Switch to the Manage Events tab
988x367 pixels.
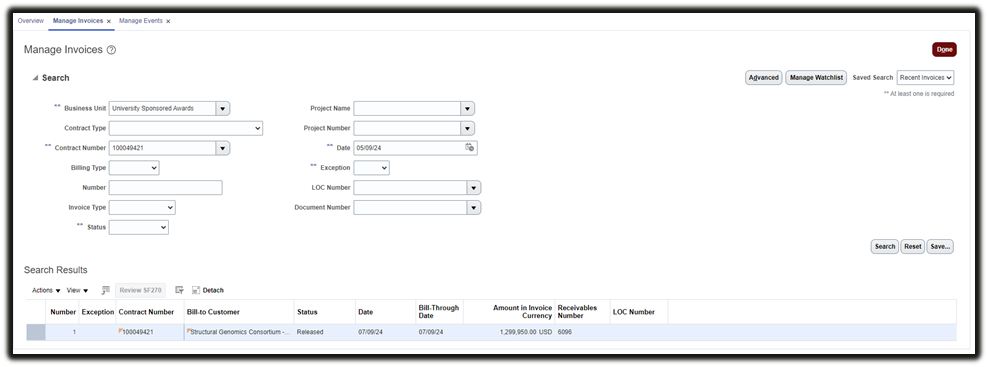(141, 21)
